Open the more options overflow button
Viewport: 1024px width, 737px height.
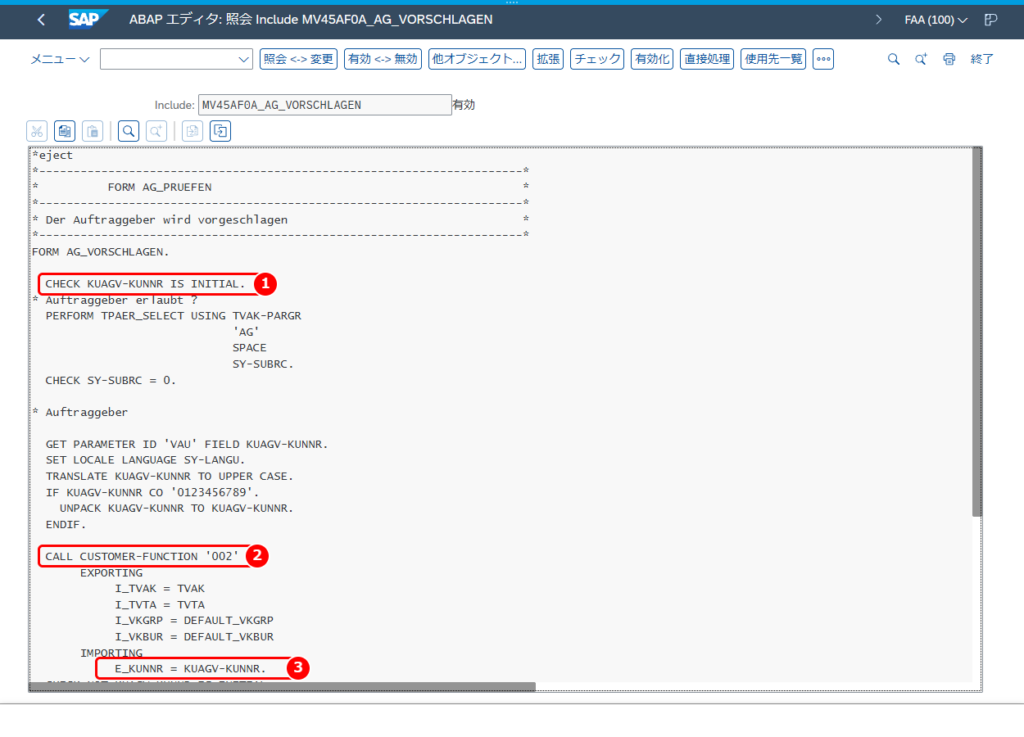click(823, 59)
